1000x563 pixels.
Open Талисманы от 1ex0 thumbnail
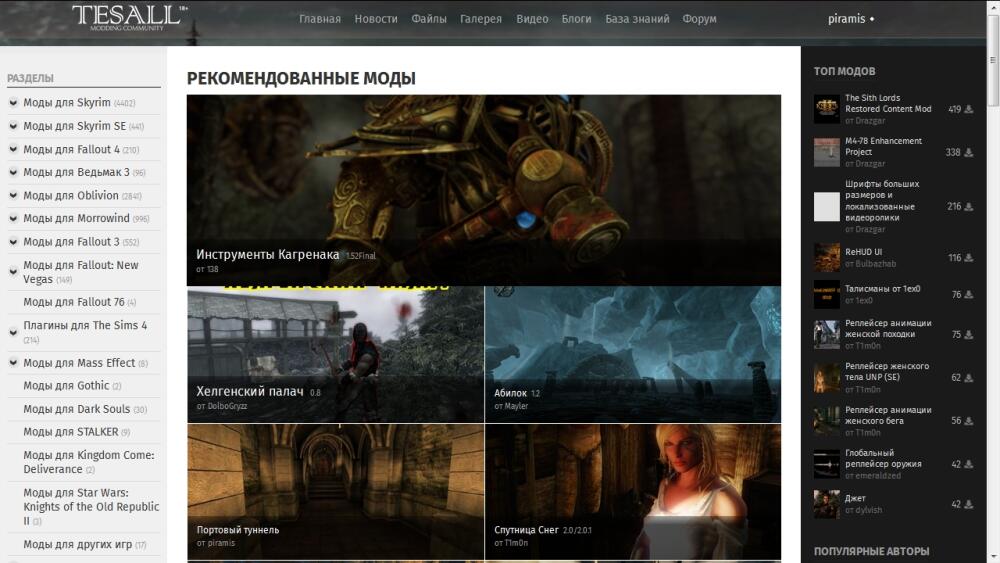click(x=827, y=295)
